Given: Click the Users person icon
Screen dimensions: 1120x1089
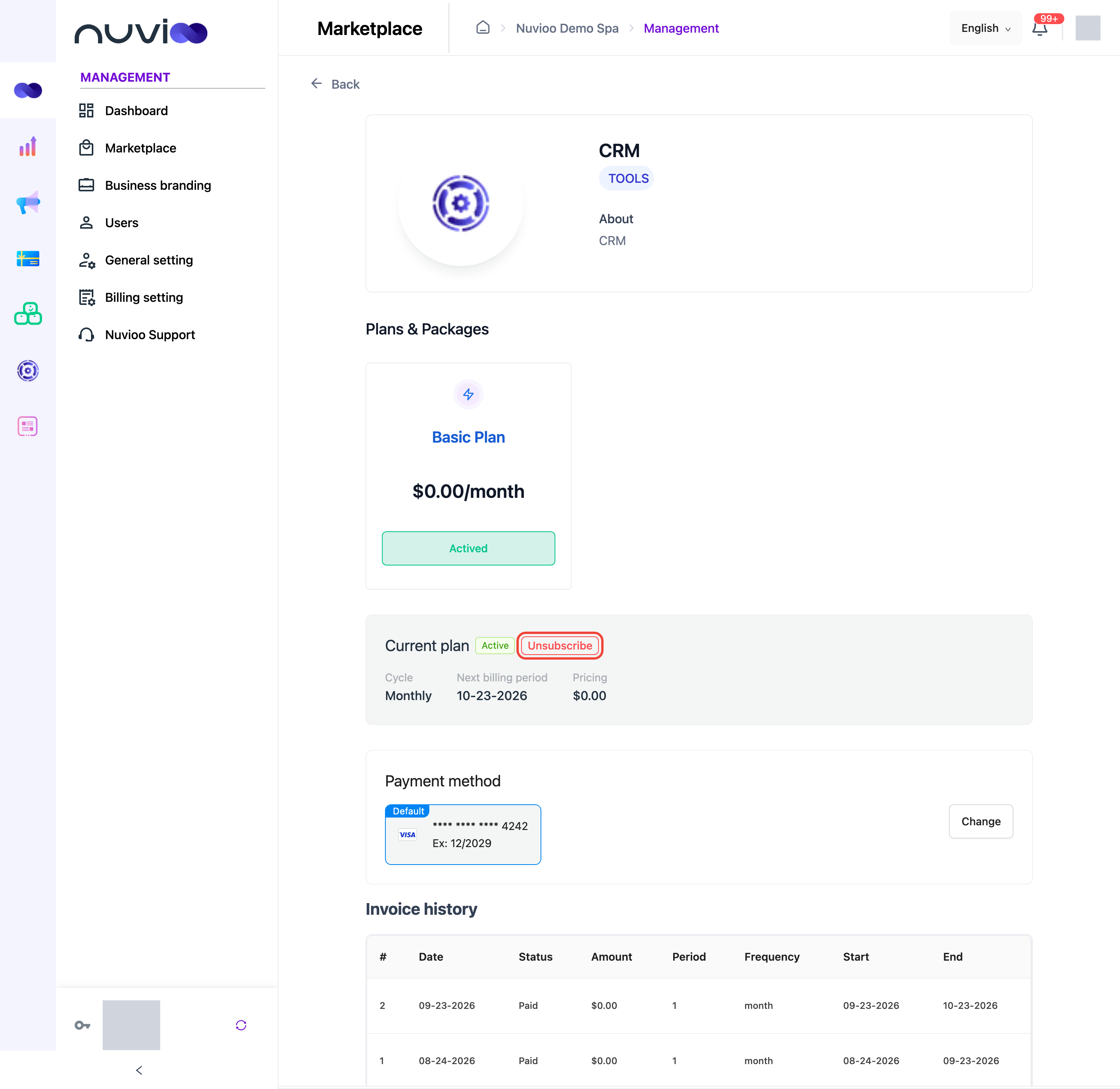Looking at the screenshot, I should (x=86, y=222).
